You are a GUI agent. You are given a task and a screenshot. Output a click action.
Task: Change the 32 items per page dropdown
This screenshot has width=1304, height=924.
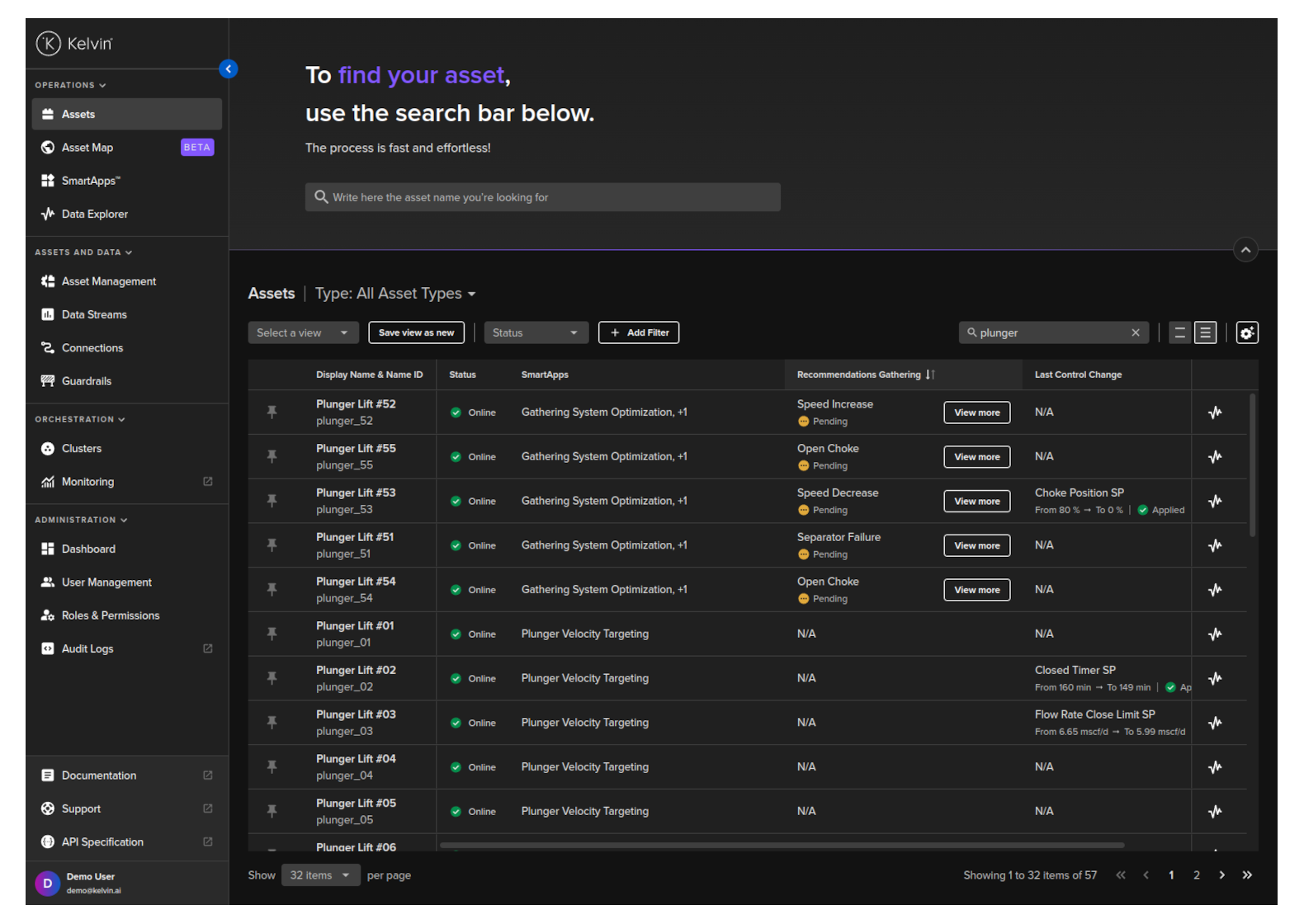320,875
